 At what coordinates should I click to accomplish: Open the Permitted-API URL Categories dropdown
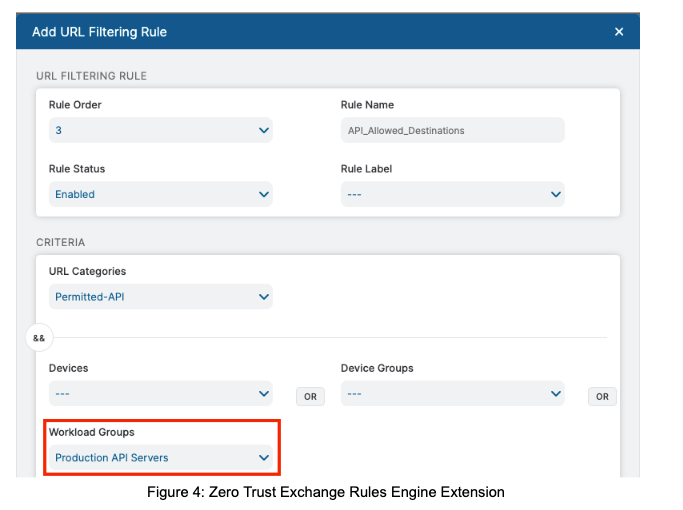click(150, 297)
